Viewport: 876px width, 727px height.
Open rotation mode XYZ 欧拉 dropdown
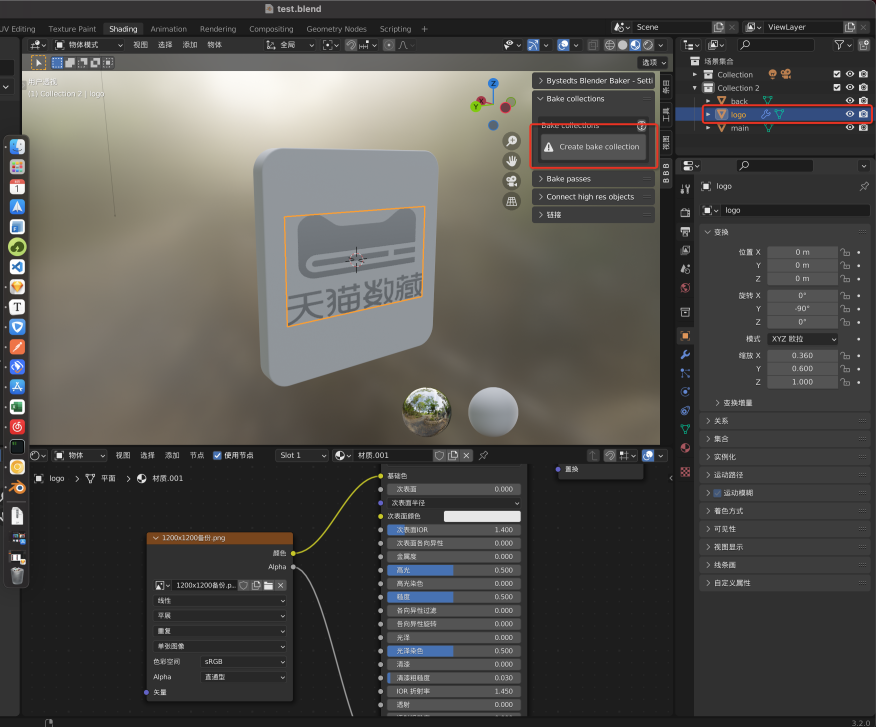pos(803,339)
